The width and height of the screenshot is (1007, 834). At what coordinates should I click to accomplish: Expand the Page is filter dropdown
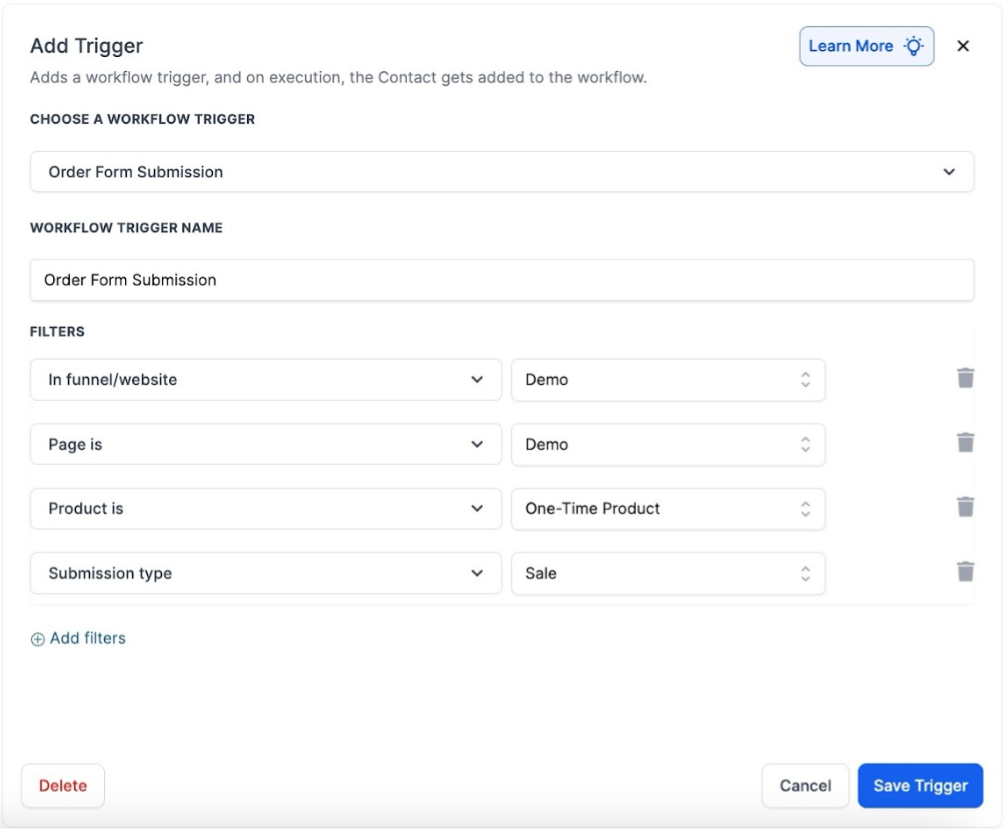click(265, 444)
